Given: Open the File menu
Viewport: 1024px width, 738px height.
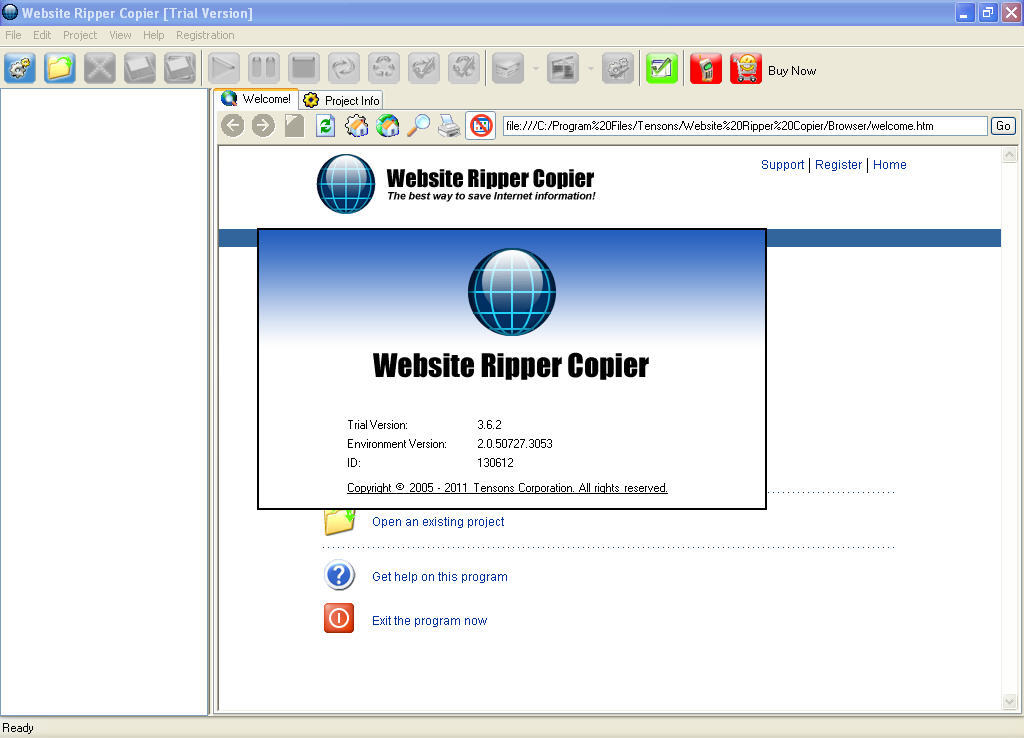Looking at the screenshot, I should pyautogui.click(x=13, y=35).
